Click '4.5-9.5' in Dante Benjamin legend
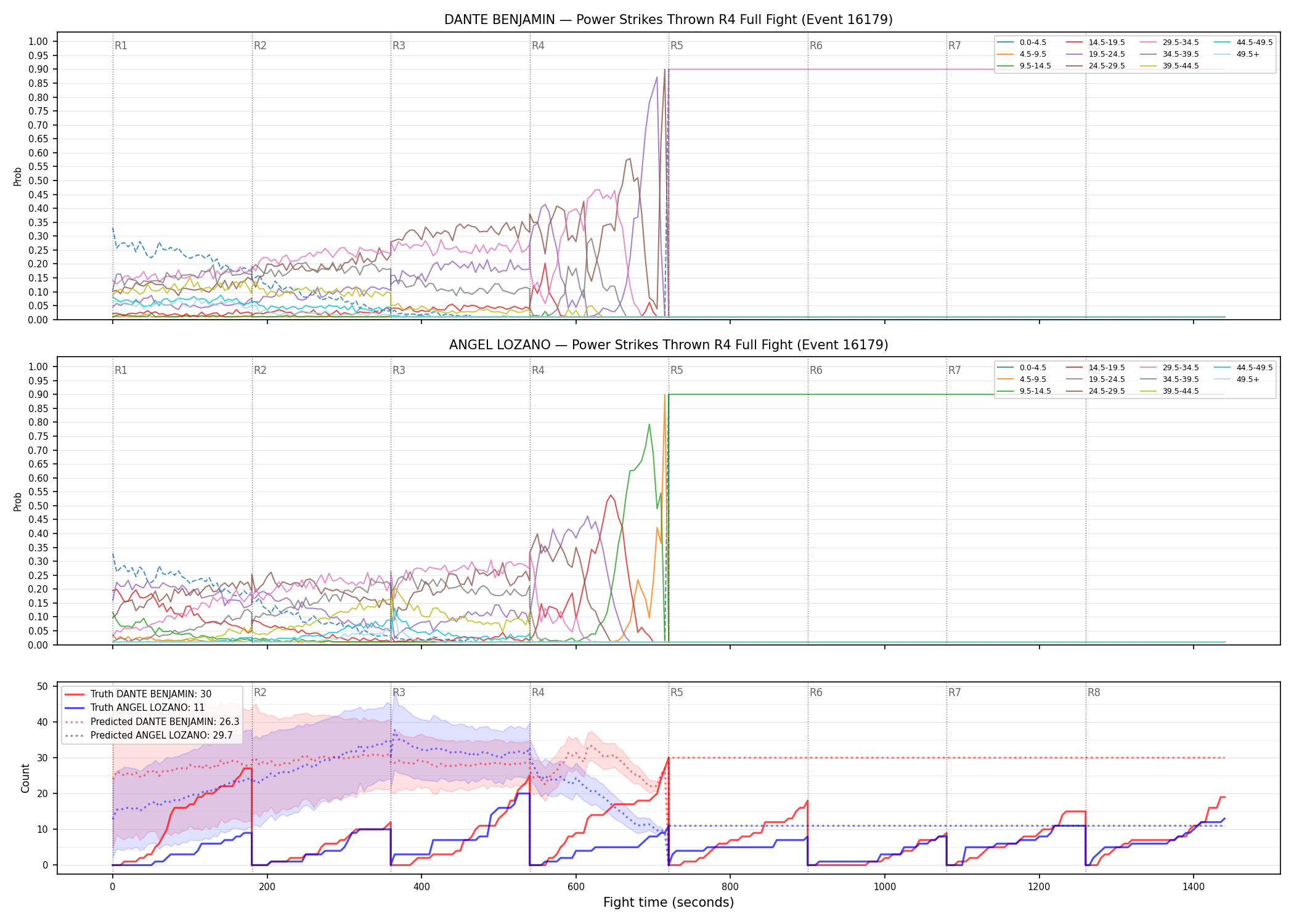The image size is (1294, 924). (1033, 54)
